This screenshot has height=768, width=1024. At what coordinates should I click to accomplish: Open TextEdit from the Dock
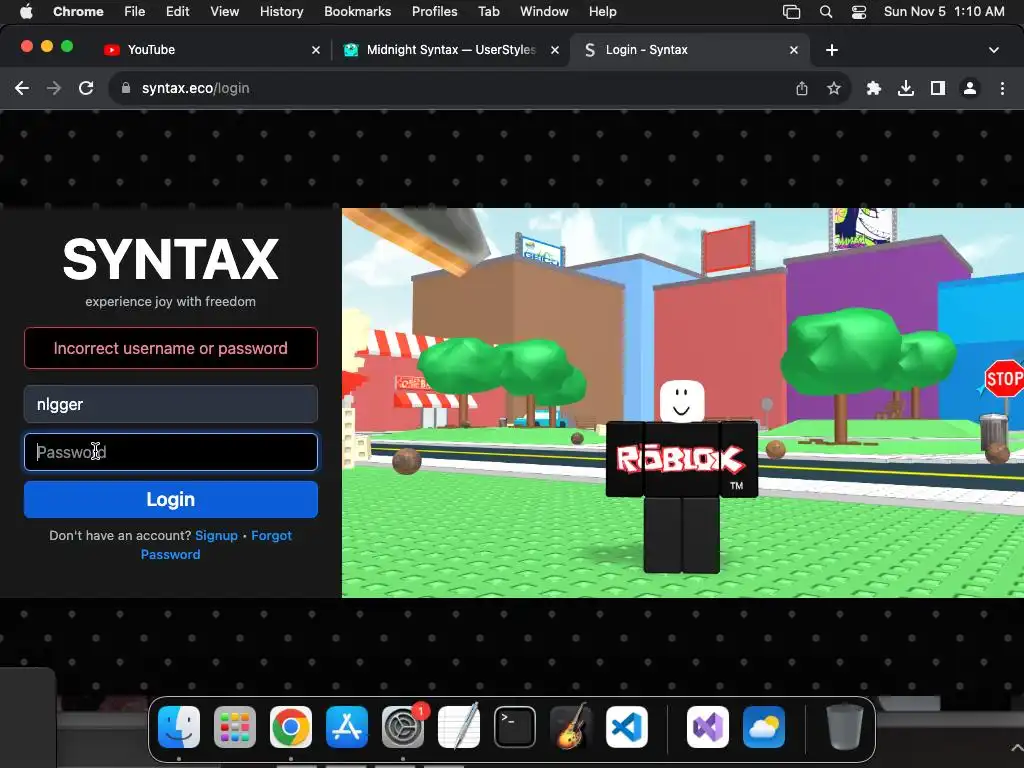[x=458, y=727]
